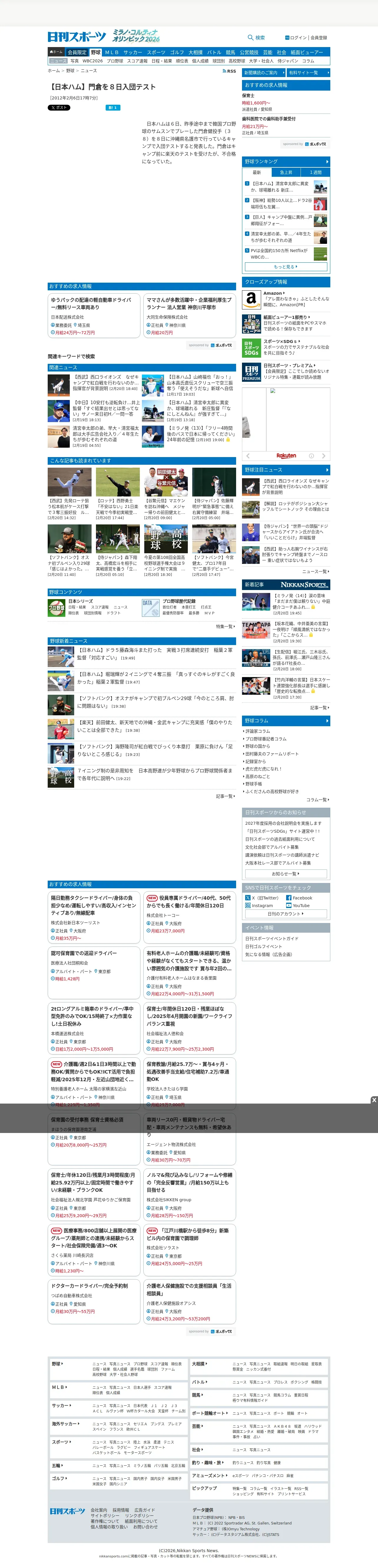Switch ranking to 急上昇 tab
This screenshot has height=1568, width=378.
(286, 172)
